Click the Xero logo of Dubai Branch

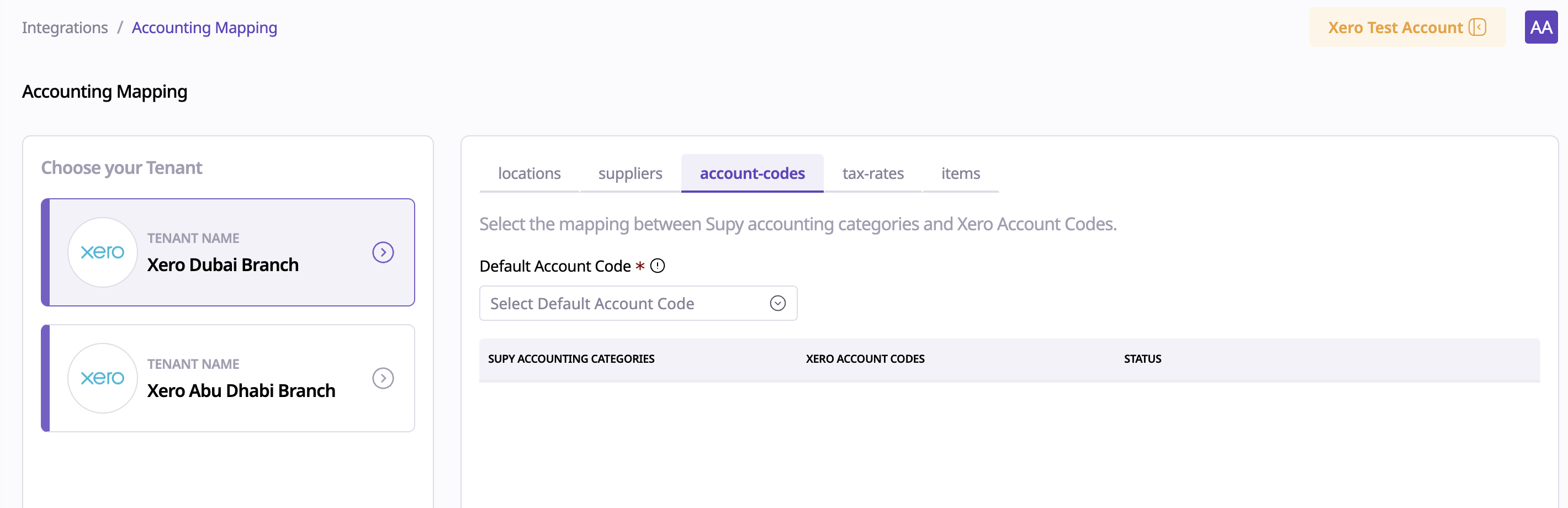[102, 252]
